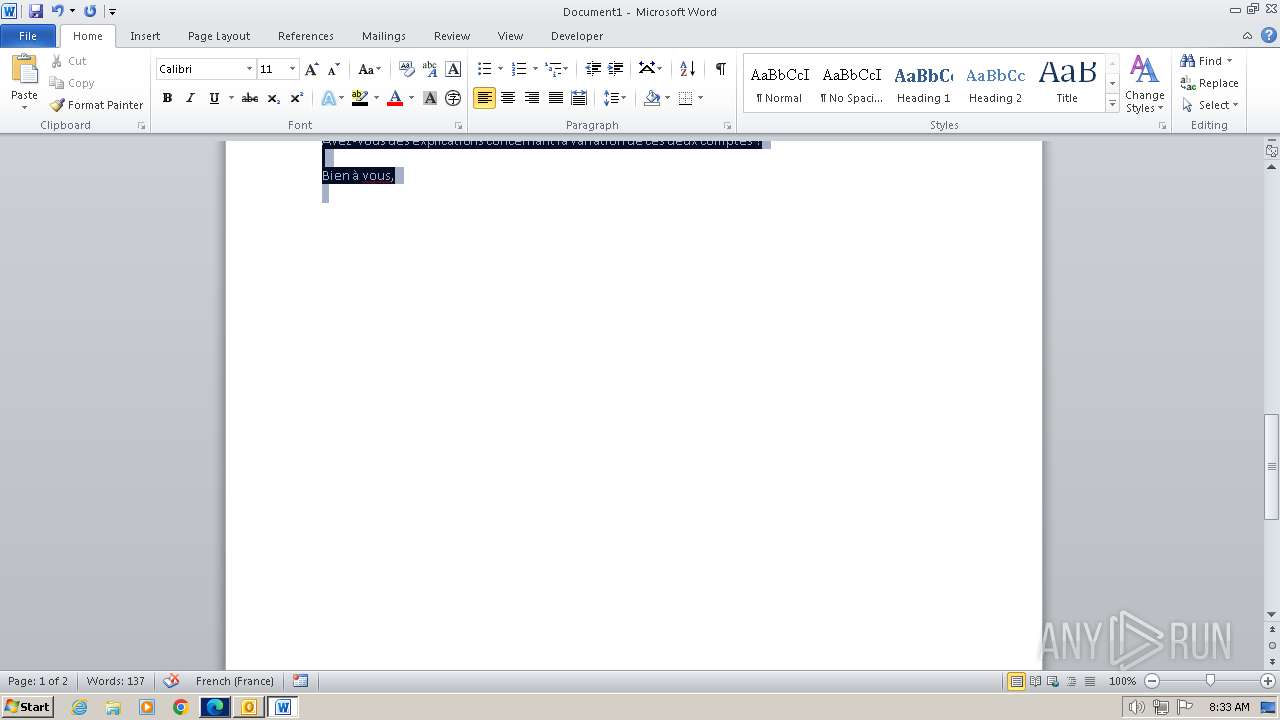Screen dimensions: 1280x720
Task: Click the Word Help icon
Action: (1269, 36)
